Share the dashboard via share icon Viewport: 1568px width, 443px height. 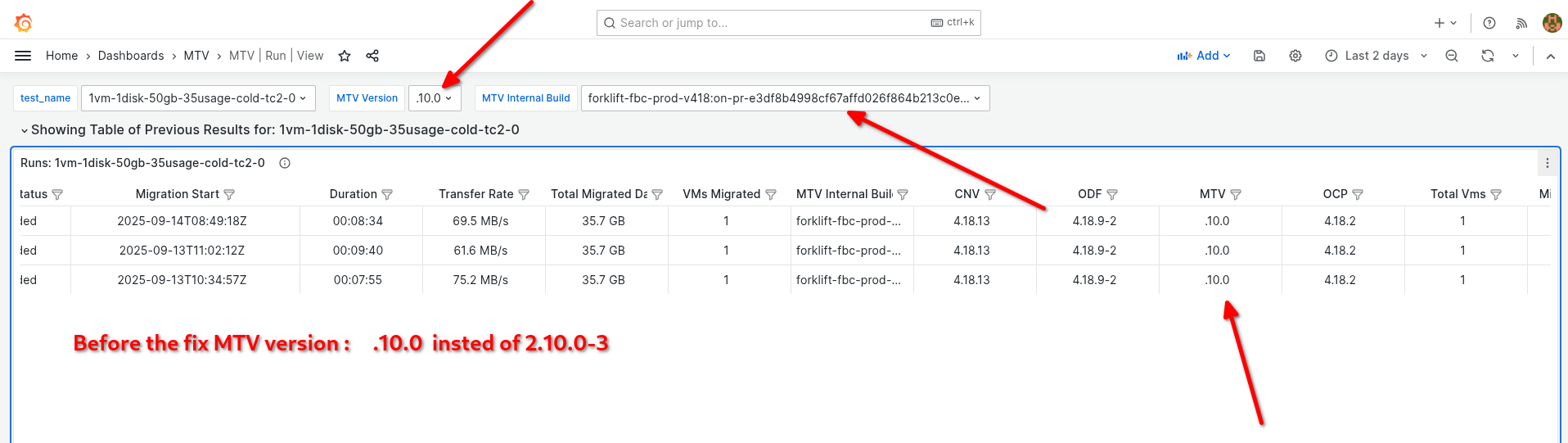372,56
